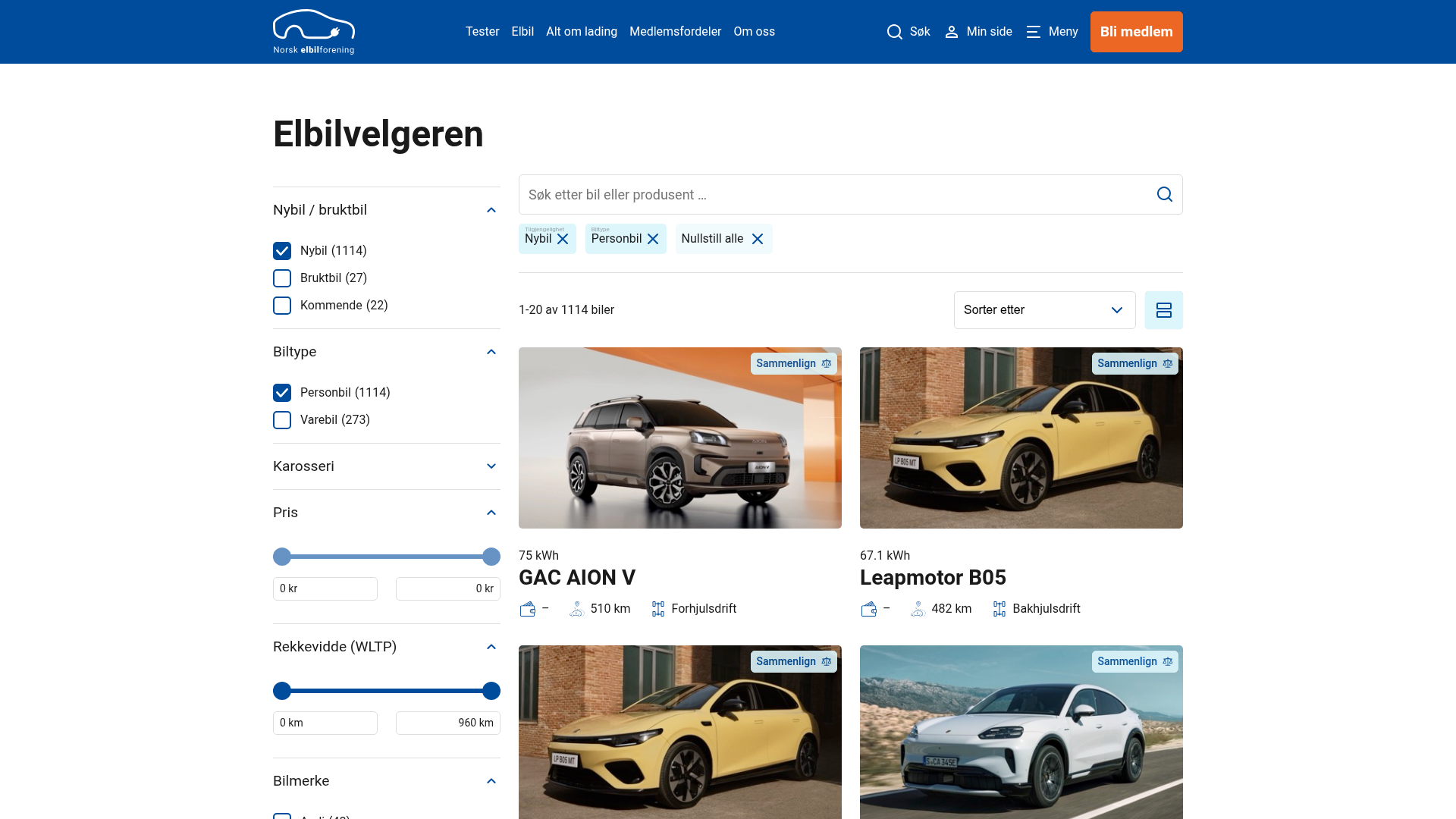Remove the Nybil filter chip
This screenshot has width=1456, height=819.
point(563,239)
